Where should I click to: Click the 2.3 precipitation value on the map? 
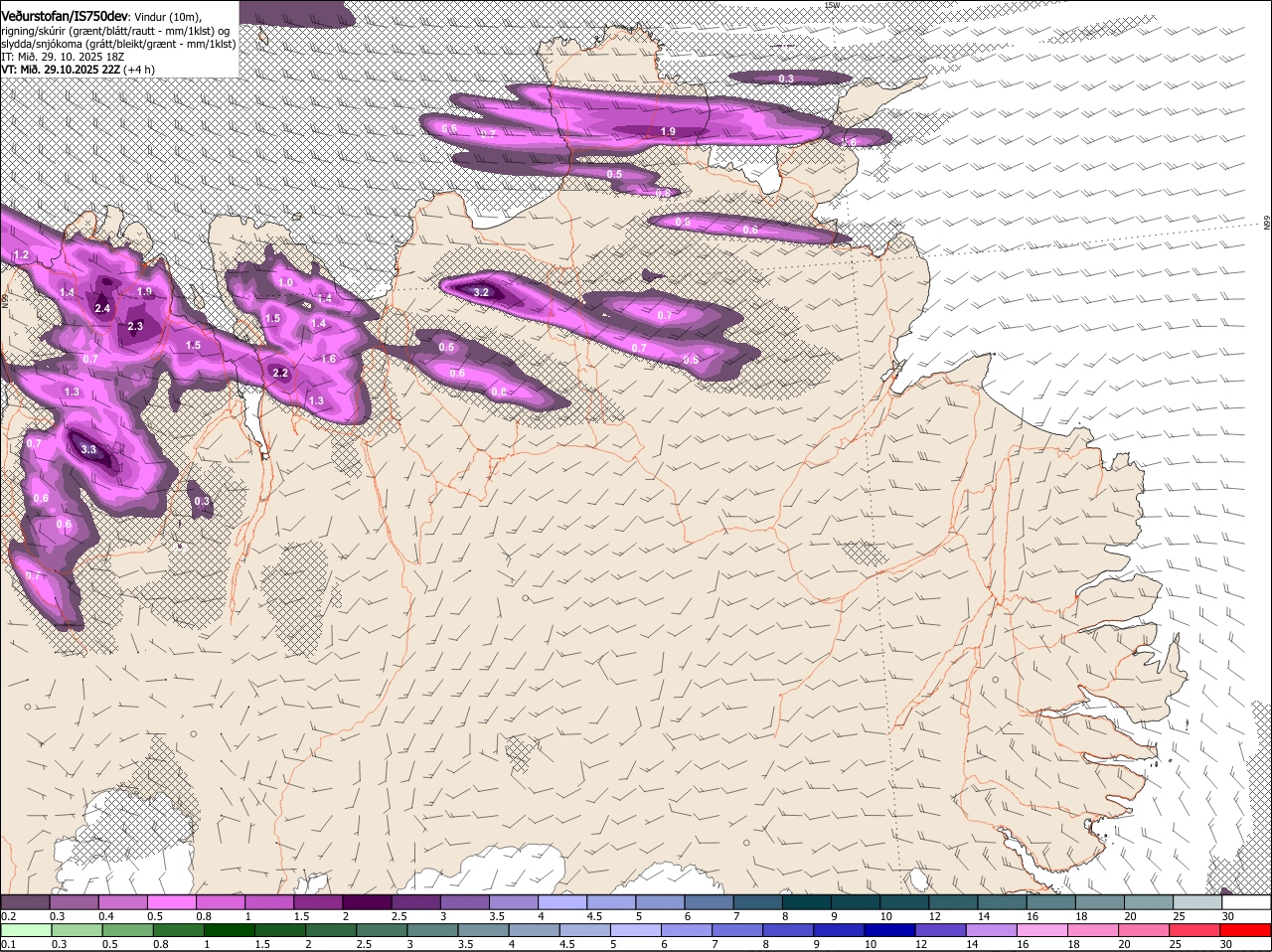[x=135, y=326]
